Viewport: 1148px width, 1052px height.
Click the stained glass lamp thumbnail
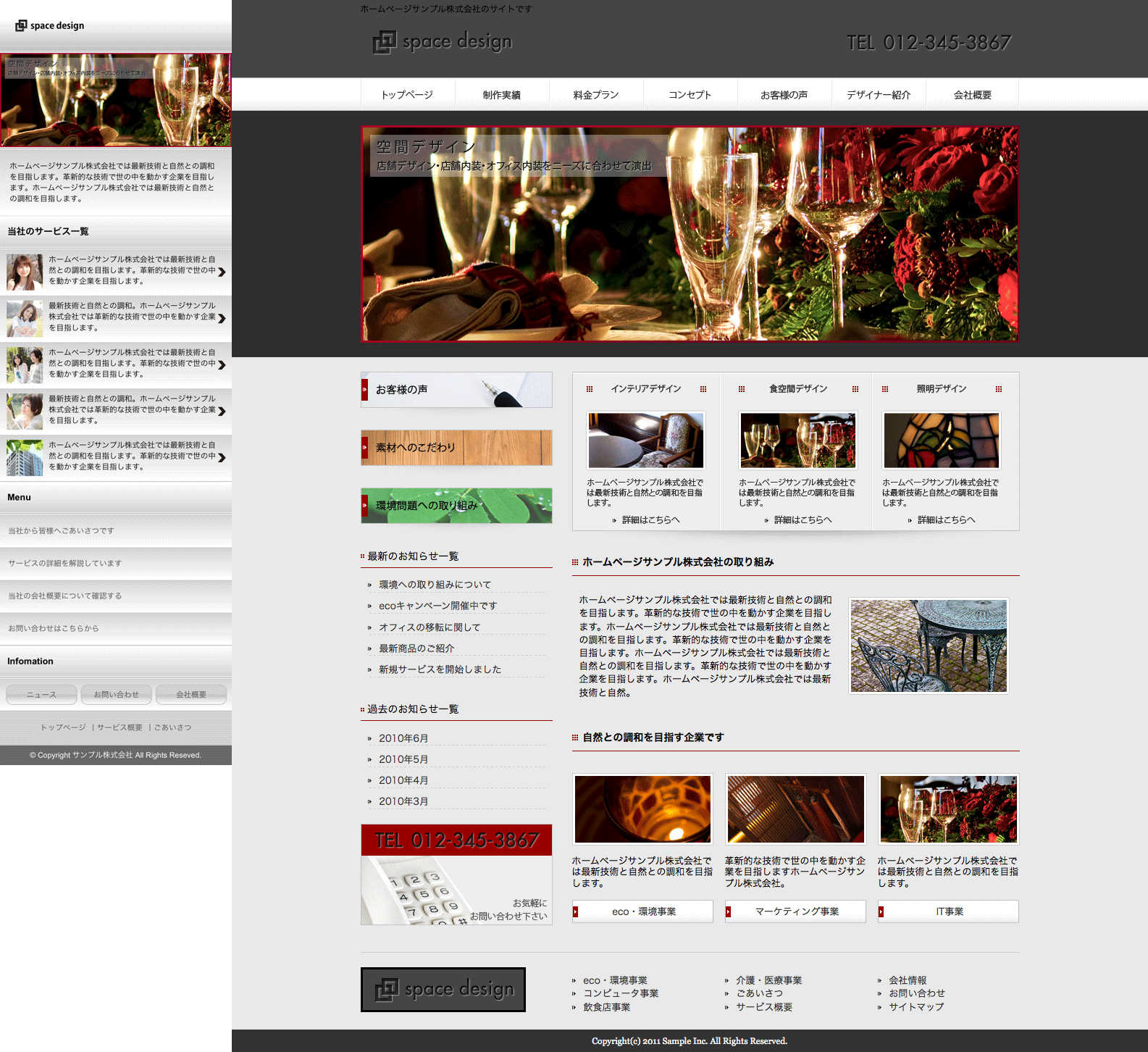[x=941, y=441]
